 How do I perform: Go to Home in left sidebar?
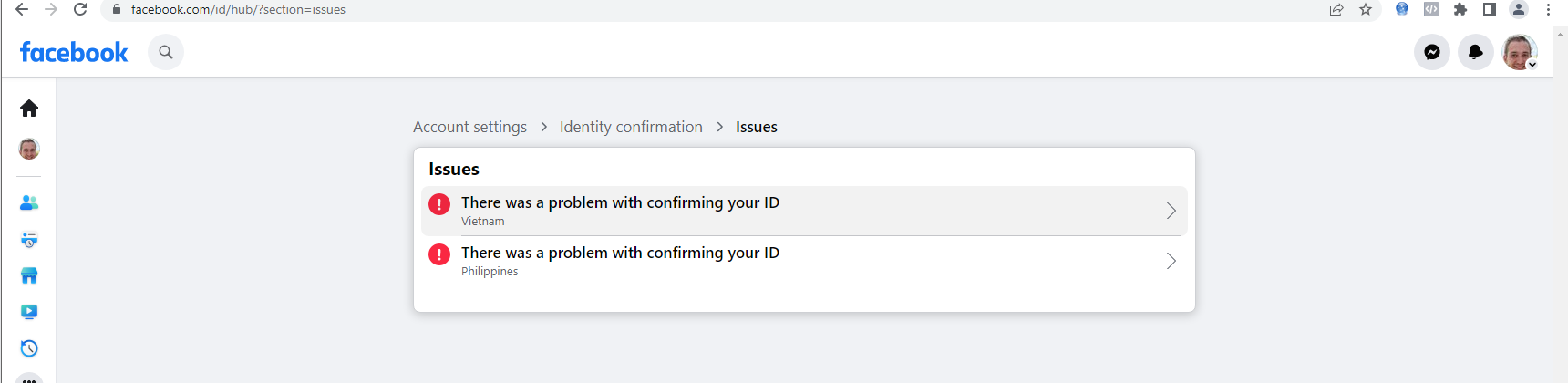point(29,109)
